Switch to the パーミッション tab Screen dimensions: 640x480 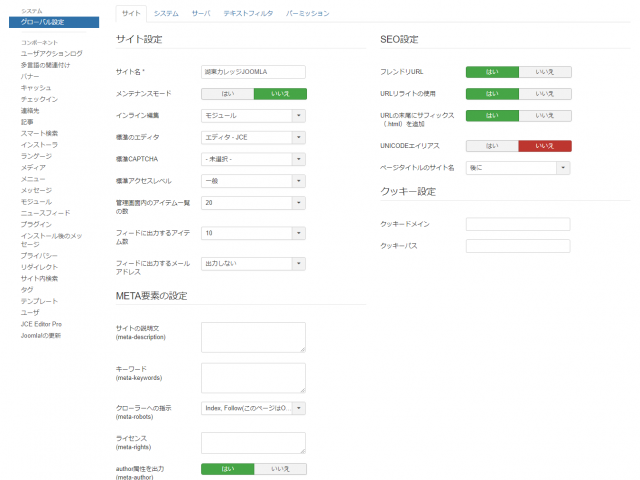point(307,13)
